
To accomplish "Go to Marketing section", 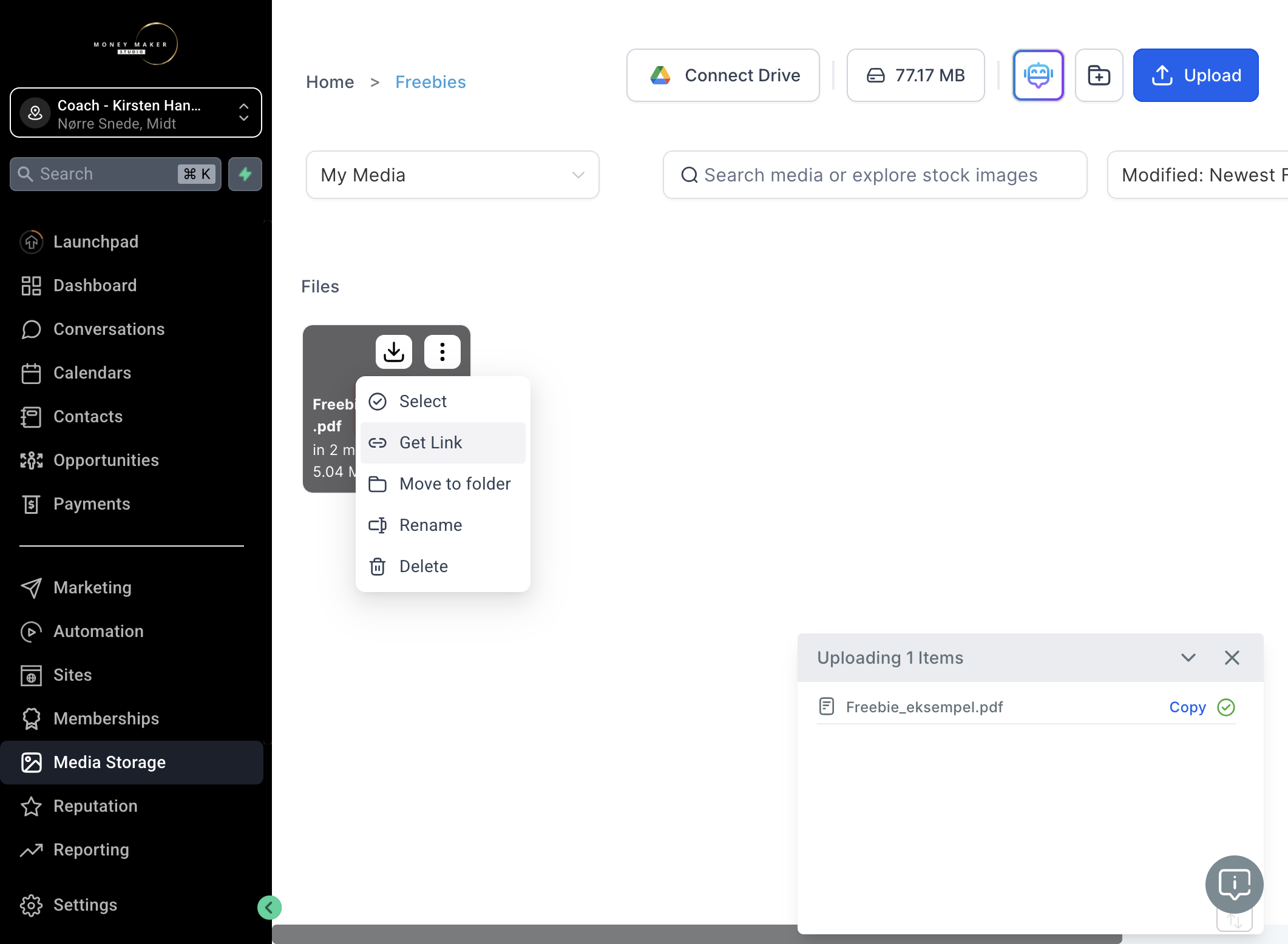I will click(x=132, y=587).
